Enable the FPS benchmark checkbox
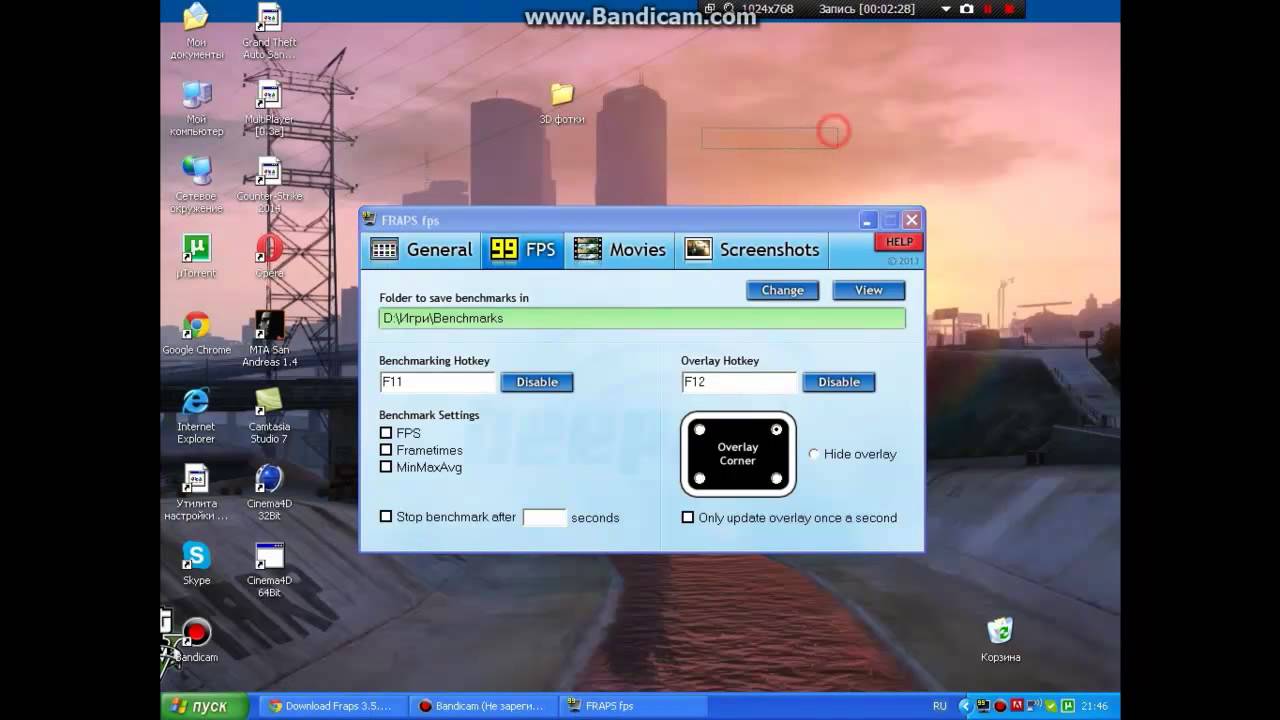 pos(386,433)
